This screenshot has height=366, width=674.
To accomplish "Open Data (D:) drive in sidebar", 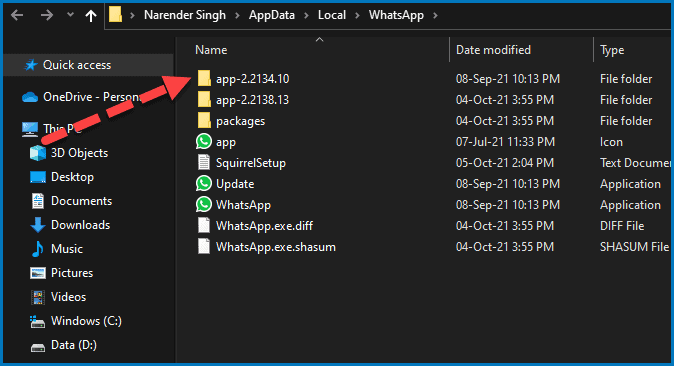I will 74,345.
